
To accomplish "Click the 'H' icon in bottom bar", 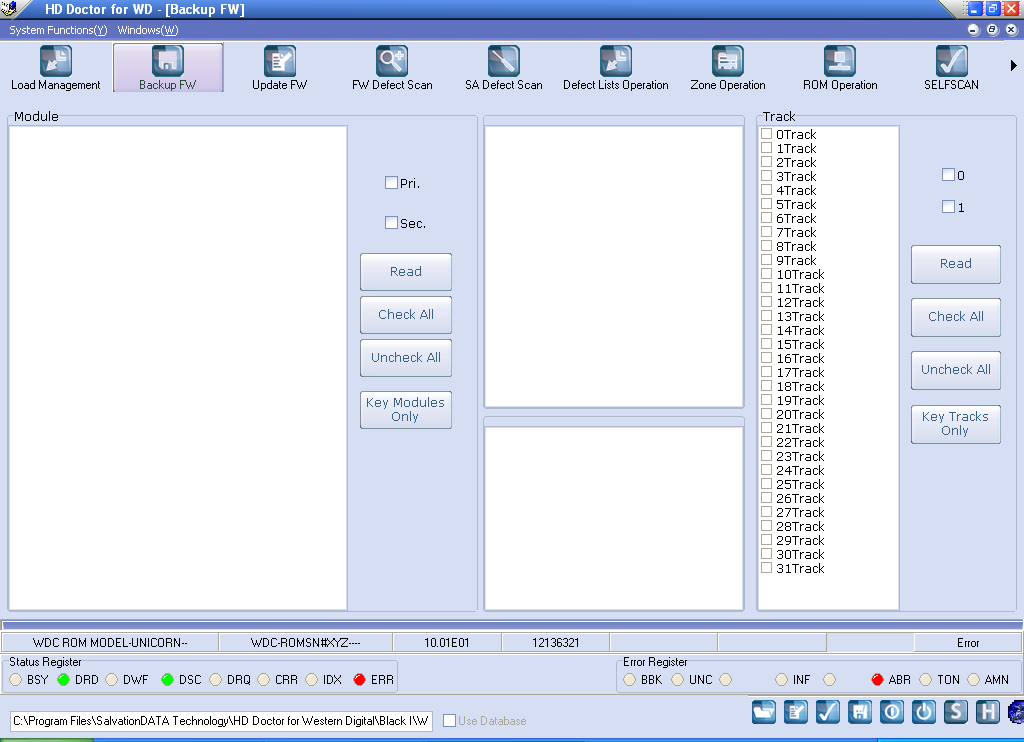I will 988,711.
